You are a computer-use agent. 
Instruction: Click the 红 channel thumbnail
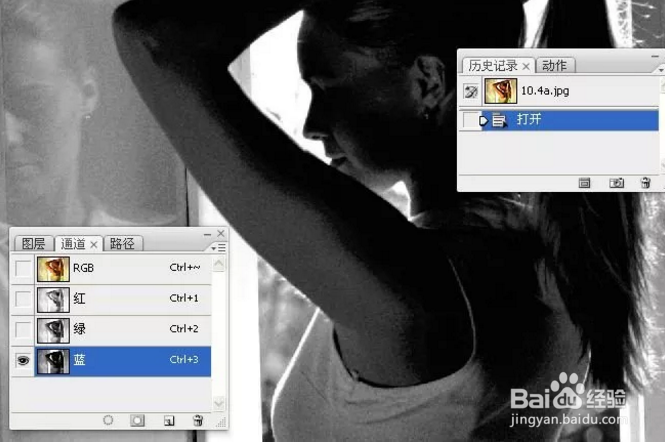53,300
